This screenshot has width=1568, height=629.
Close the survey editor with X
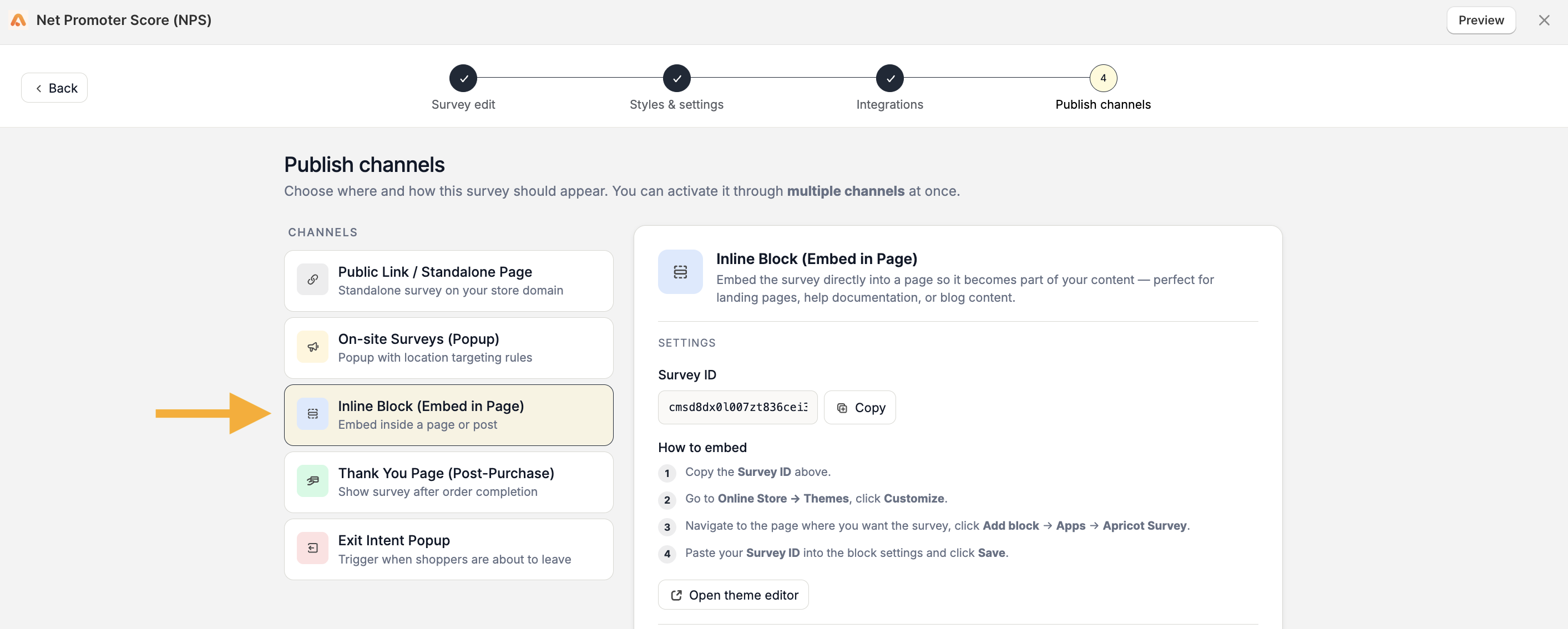1544,20
